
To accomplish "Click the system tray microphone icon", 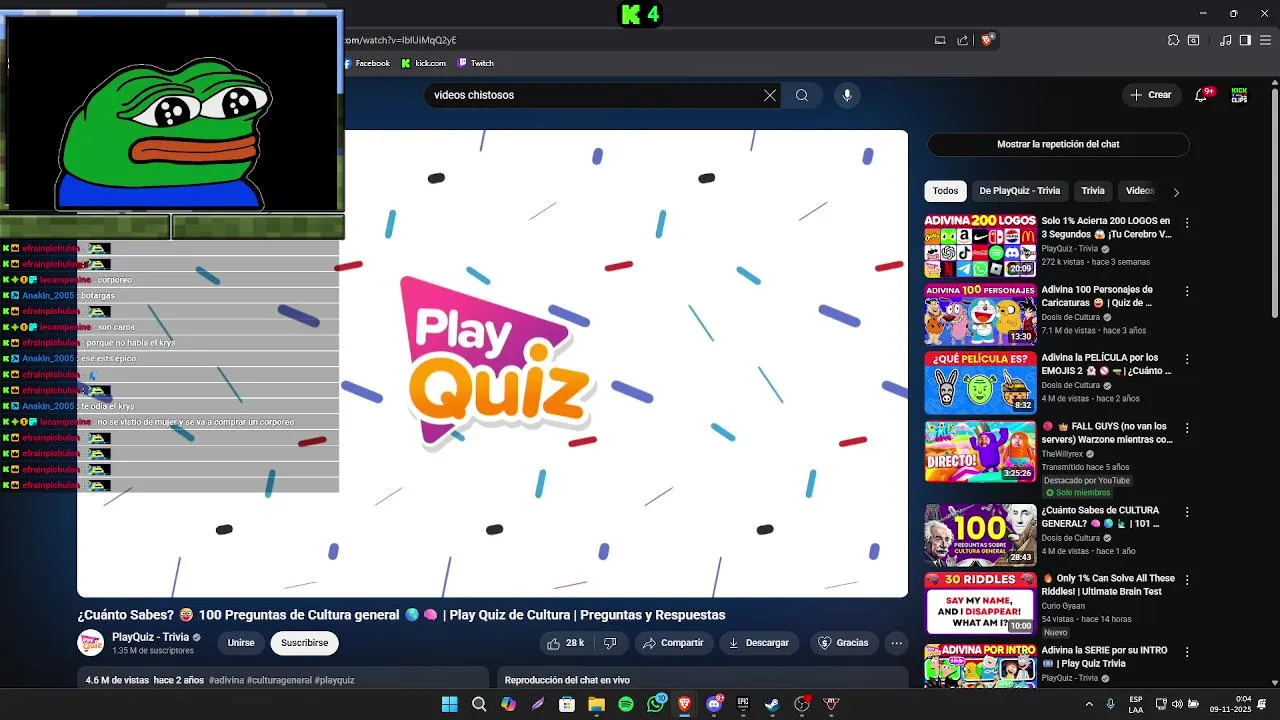I will click(x=1110, y=704).
